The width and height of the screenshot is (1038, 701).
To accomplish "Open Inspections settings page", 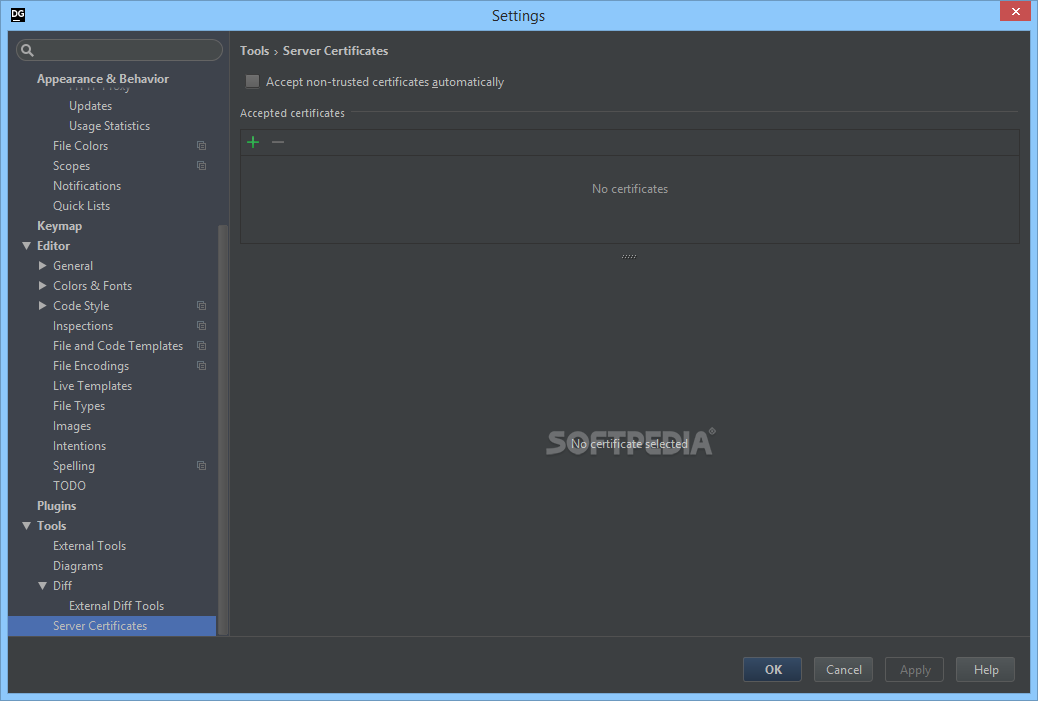I will 83,326.
